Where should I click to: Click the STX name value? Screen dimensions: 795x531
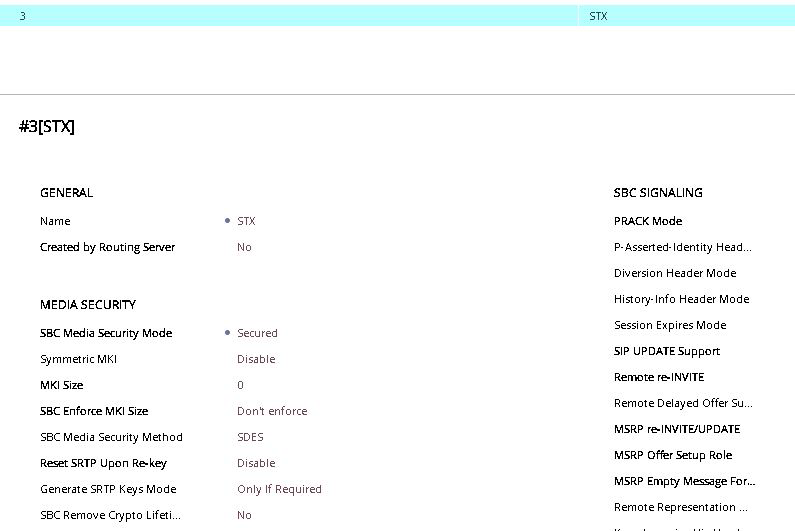(x=246, y=221)
